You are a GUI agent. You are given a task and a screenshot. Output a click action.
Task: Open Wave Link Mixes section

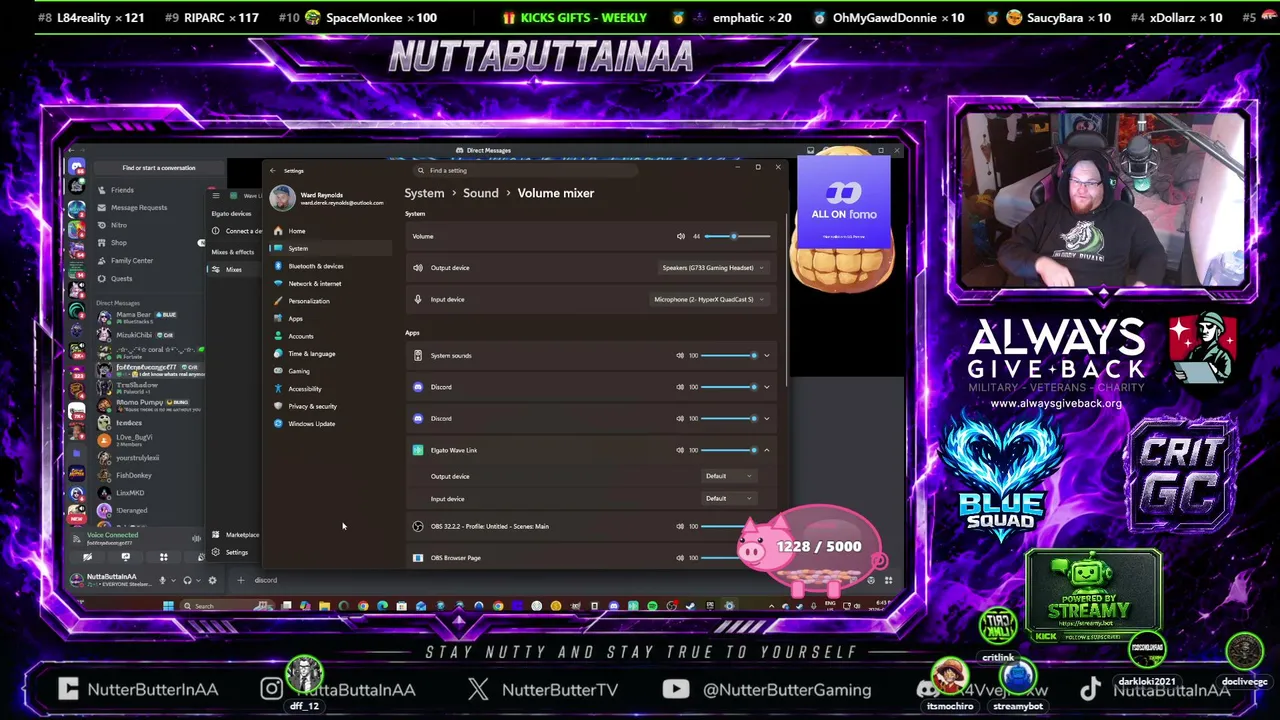pos(233,270)
